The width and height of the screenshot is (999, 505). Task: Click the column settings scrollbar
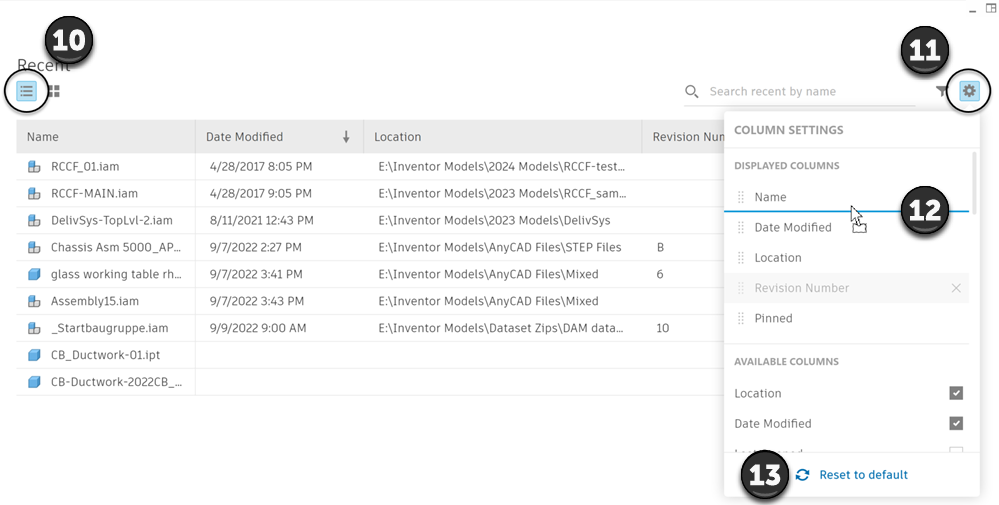tap(973, 180)
